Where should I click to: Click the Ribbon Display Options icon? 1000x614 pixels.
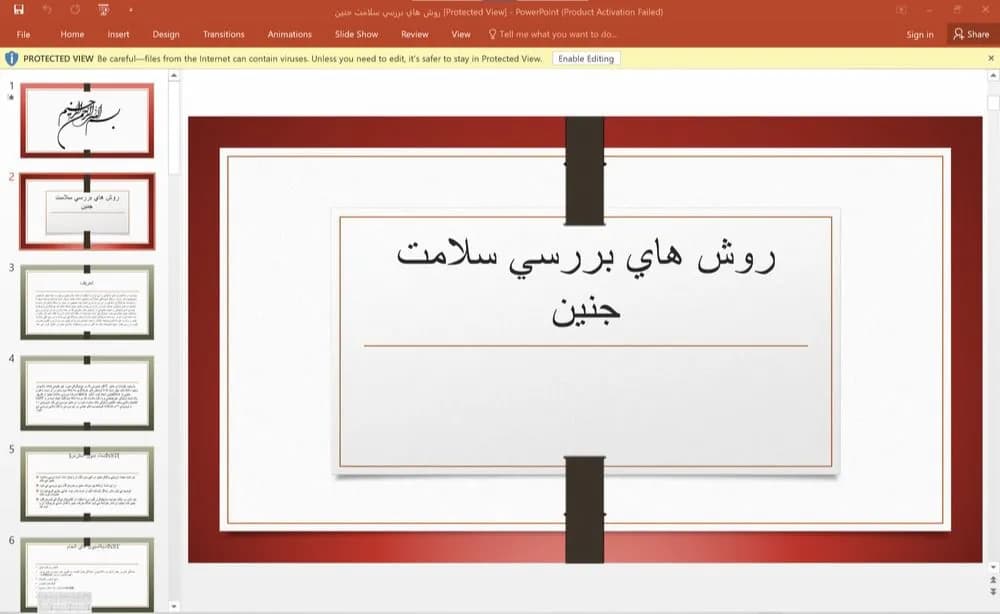901,10
